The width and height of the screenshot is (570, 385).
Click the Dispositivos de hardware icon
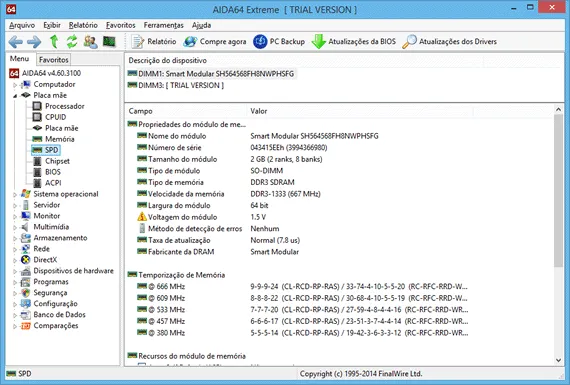tap(25, 271)
